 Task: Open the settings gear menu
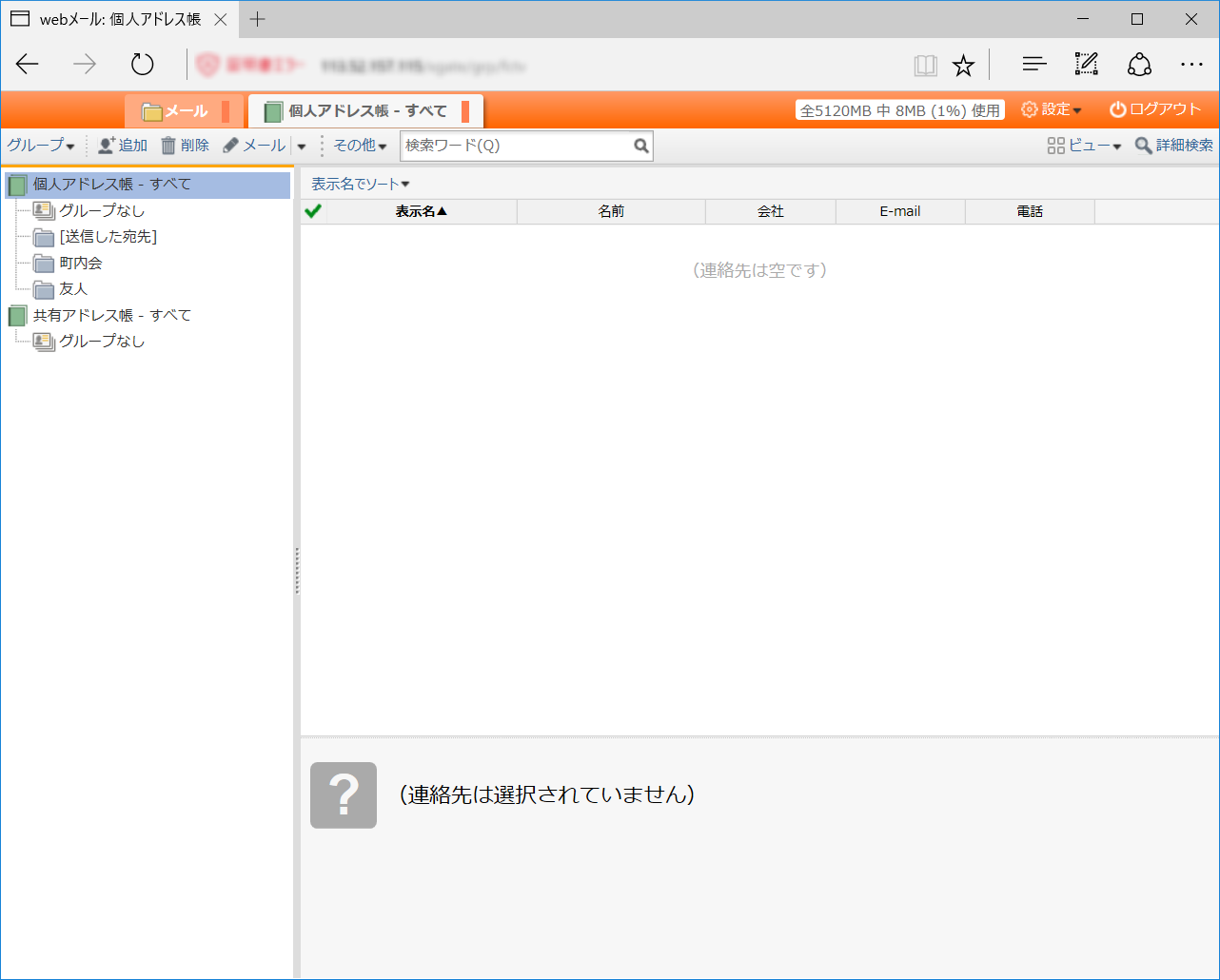1051,109
